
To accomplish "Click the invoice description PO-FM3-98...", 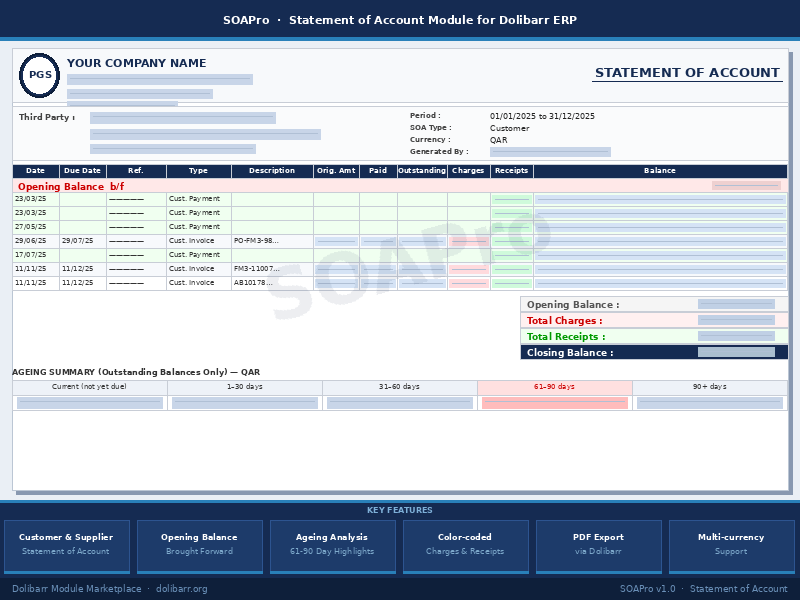I will [x=256, y=241].
